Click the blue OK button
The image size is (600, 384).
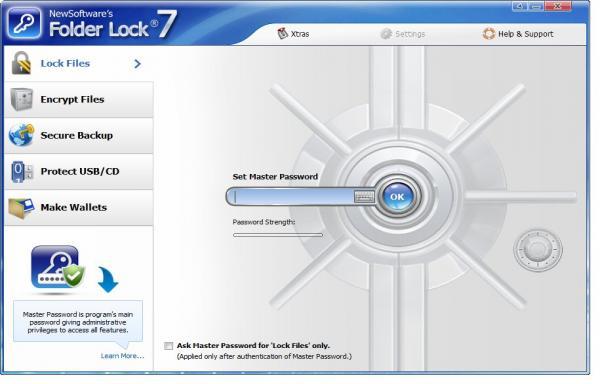tap(397, 197)
